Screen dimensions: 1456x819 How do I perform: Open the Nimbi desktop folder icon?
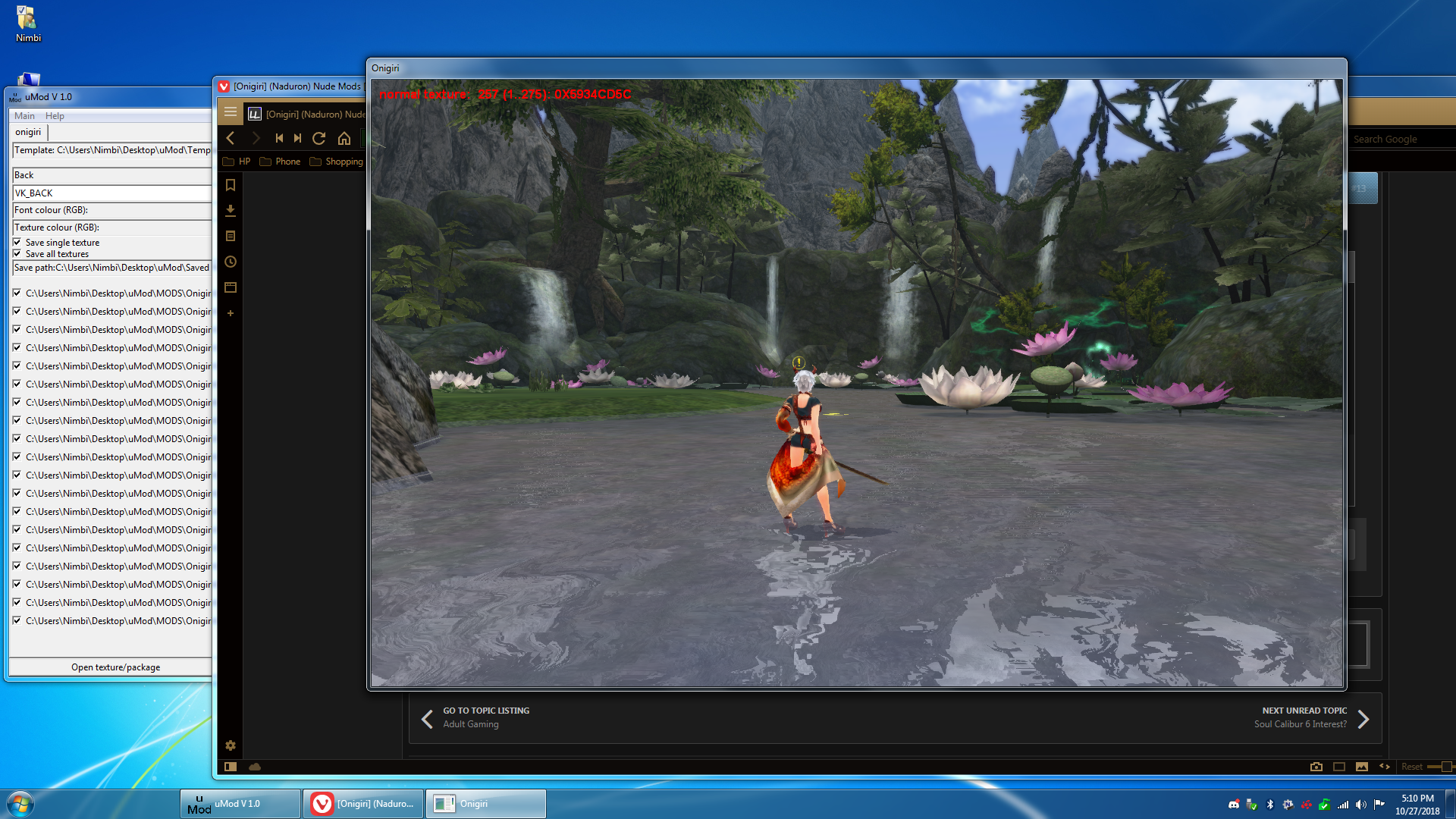pos(28,24)
